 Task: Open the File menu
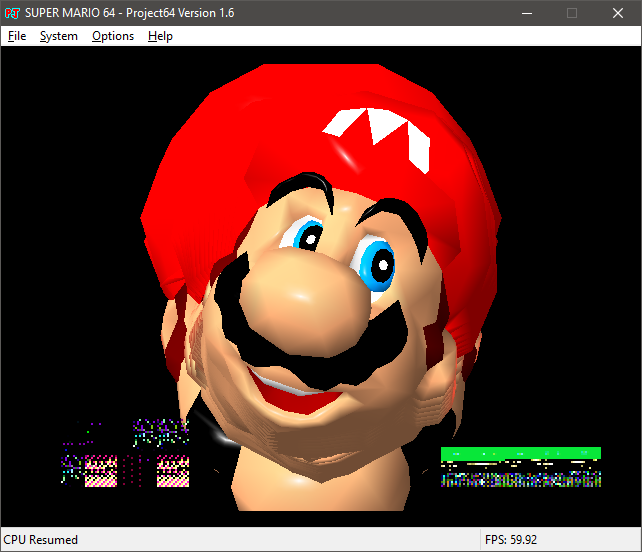pos(17,36)
